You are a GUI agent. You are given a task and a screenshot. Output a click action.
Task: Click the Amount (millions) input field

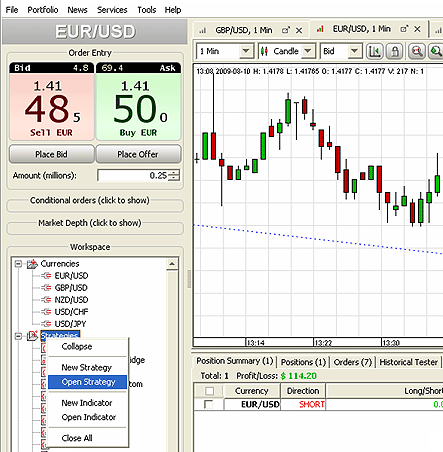(133, 175)
